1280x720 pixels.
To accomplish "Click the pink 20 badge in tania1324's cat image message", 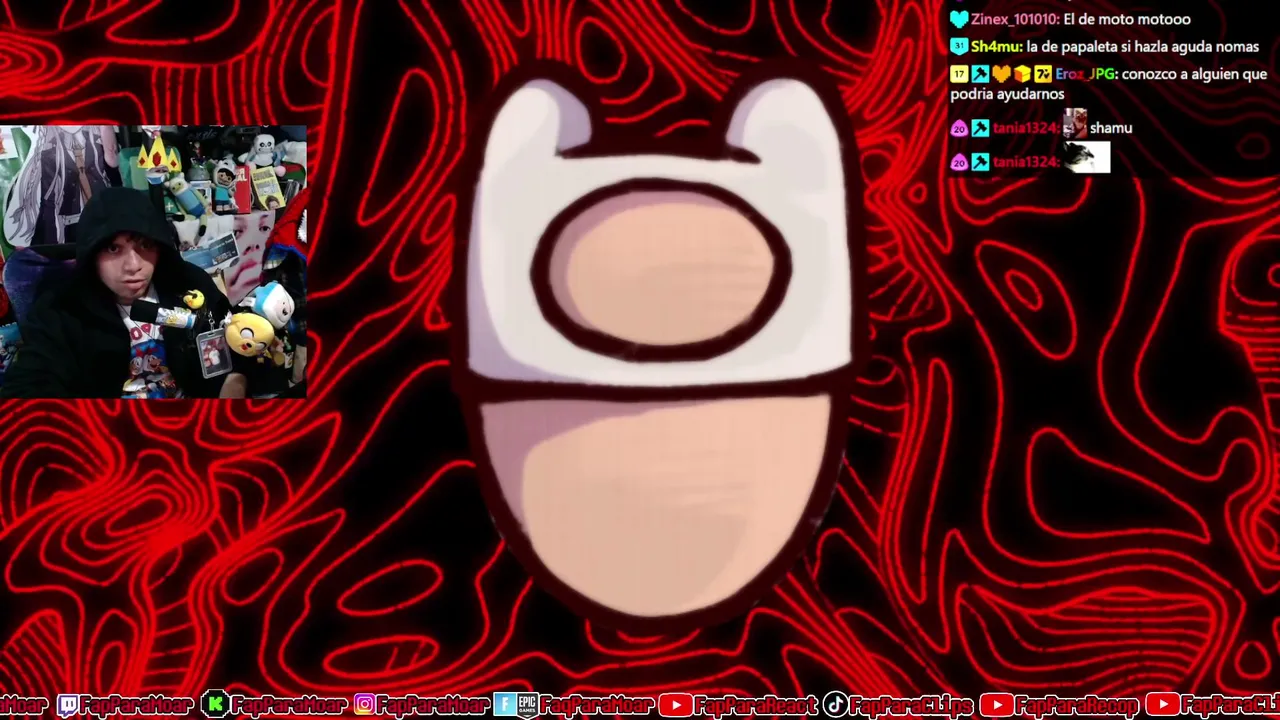I will 959,162.
